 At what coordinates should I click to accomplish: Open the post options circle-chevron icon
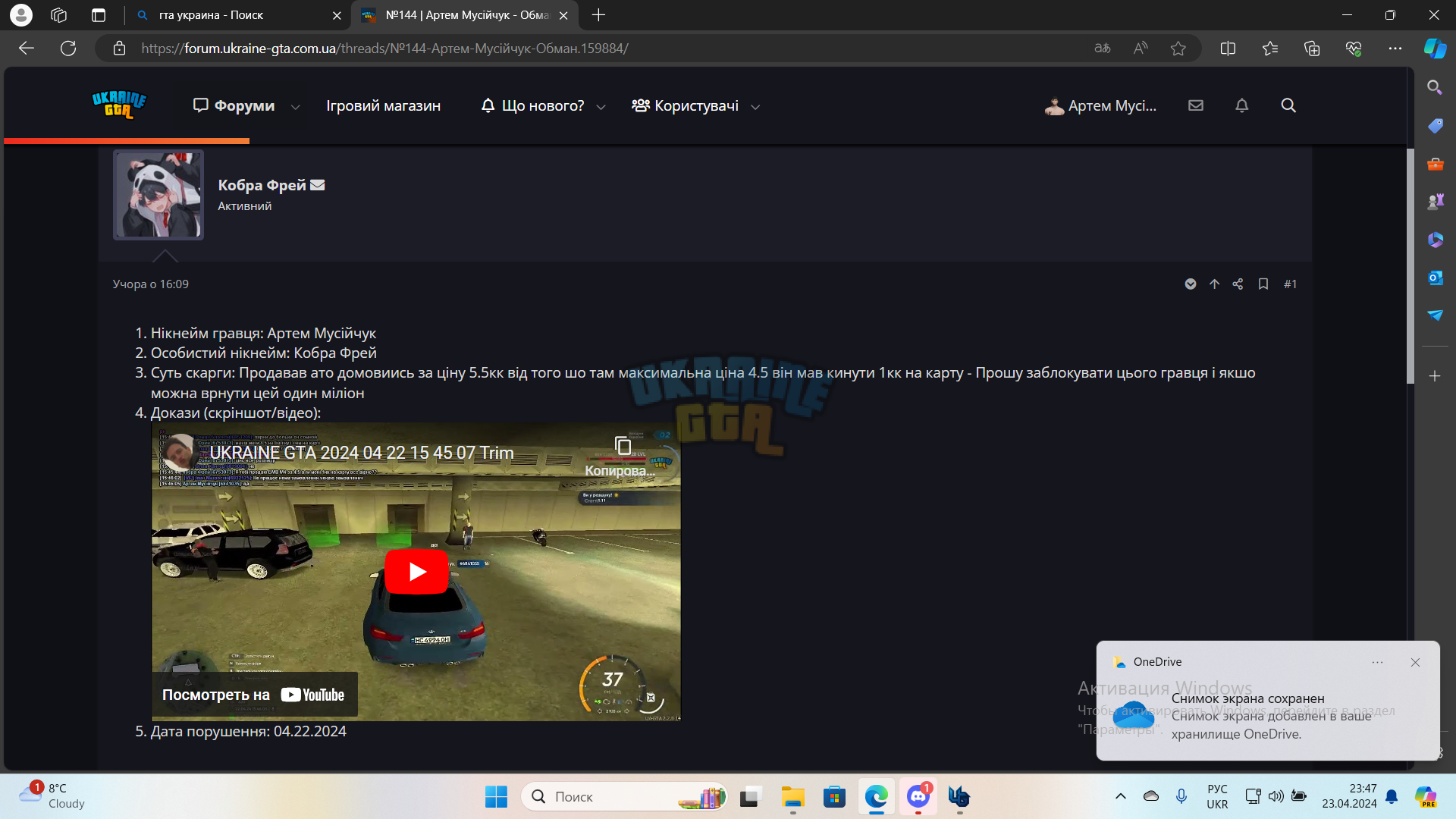1191,284
